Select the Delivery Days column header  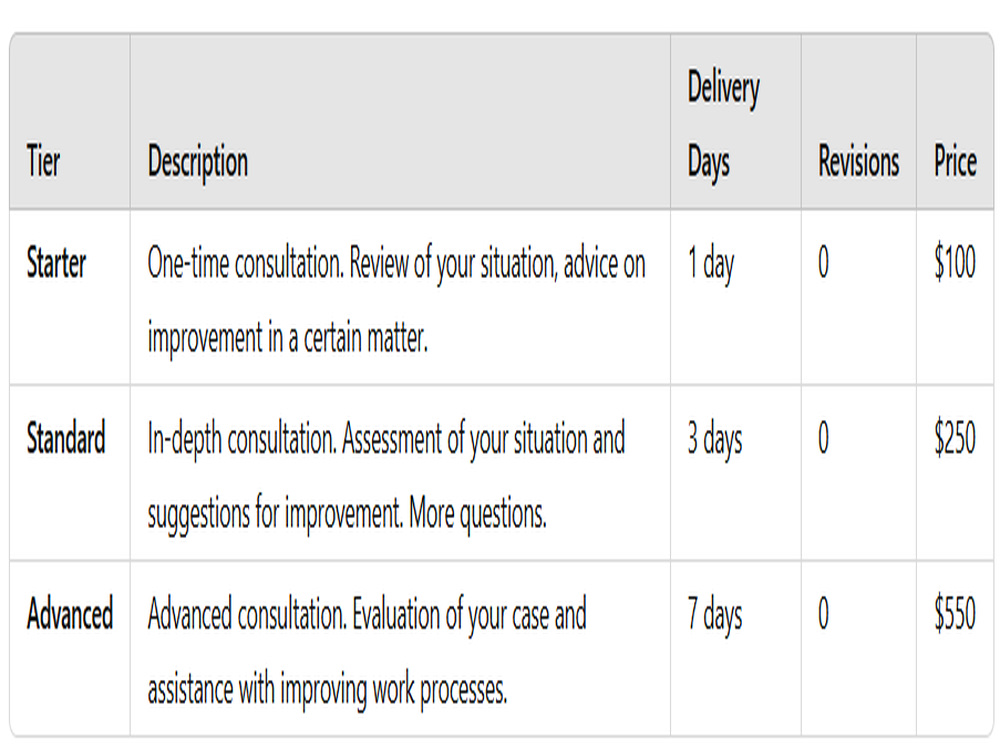[724, 124]
